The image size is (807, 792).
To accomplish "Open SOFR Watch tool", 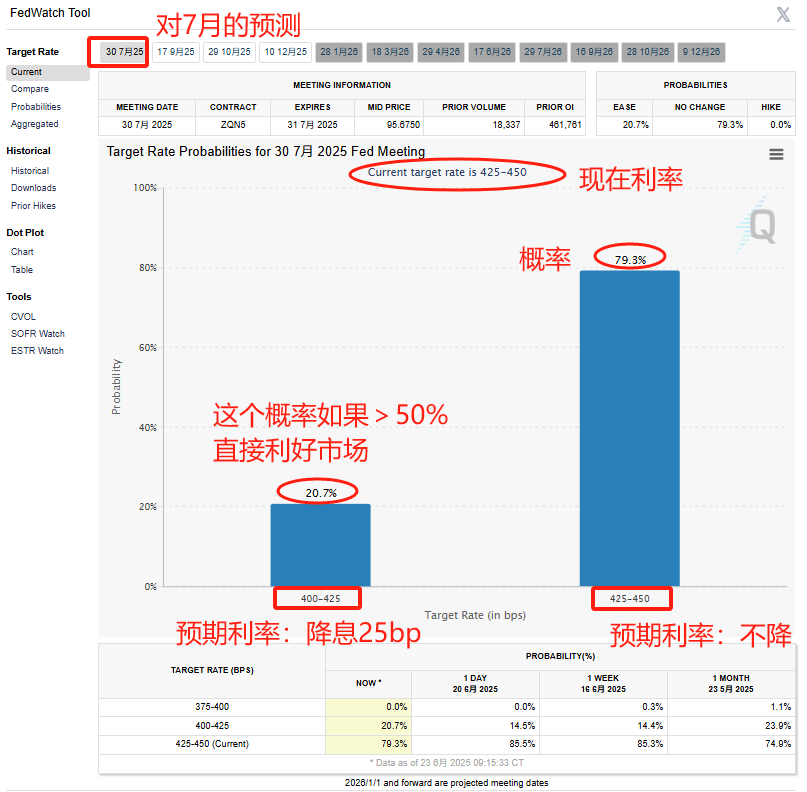I will click(x=38, y=333).
